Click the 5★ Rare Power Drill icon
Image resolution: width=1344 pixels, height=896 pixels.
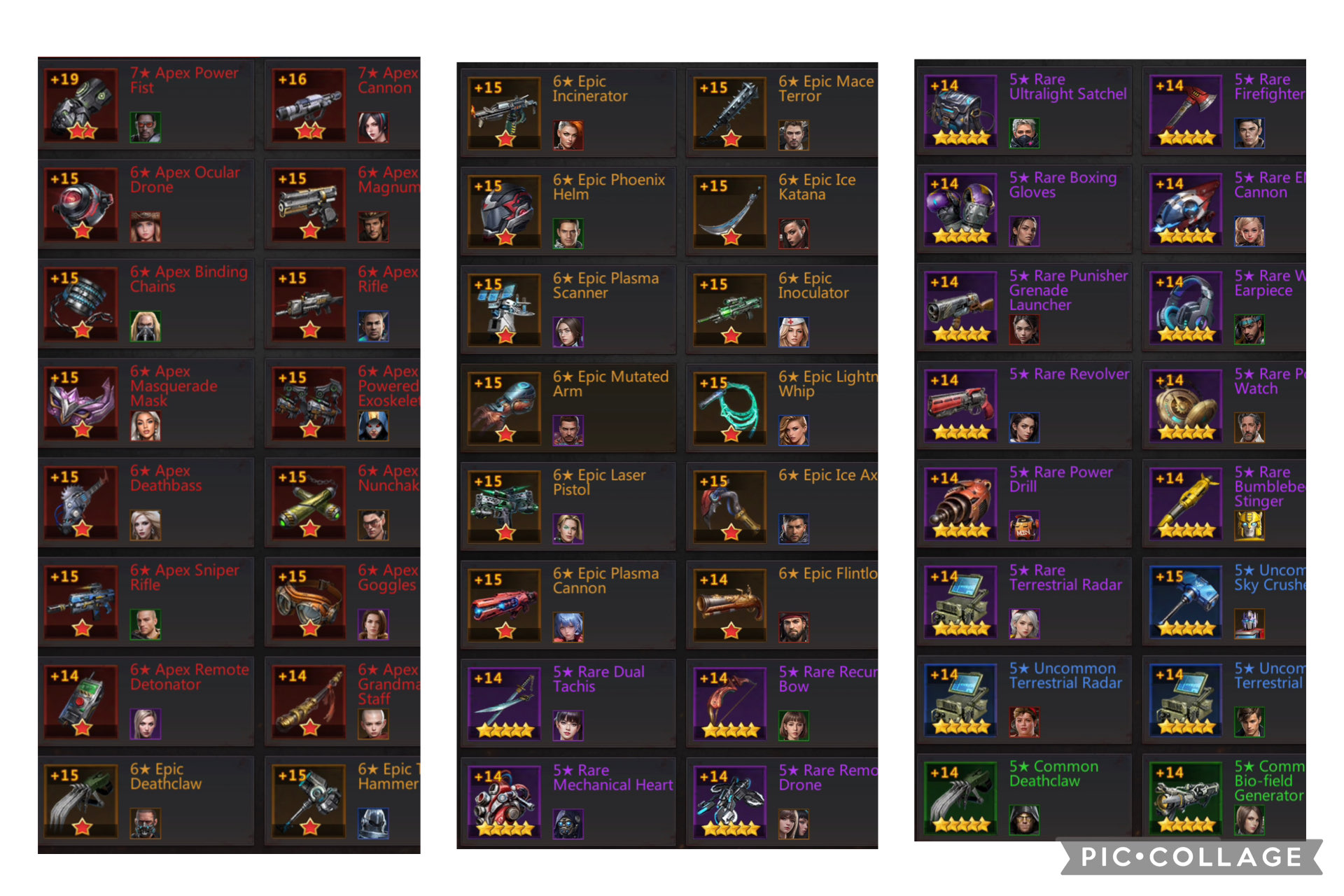click(961, 503)
